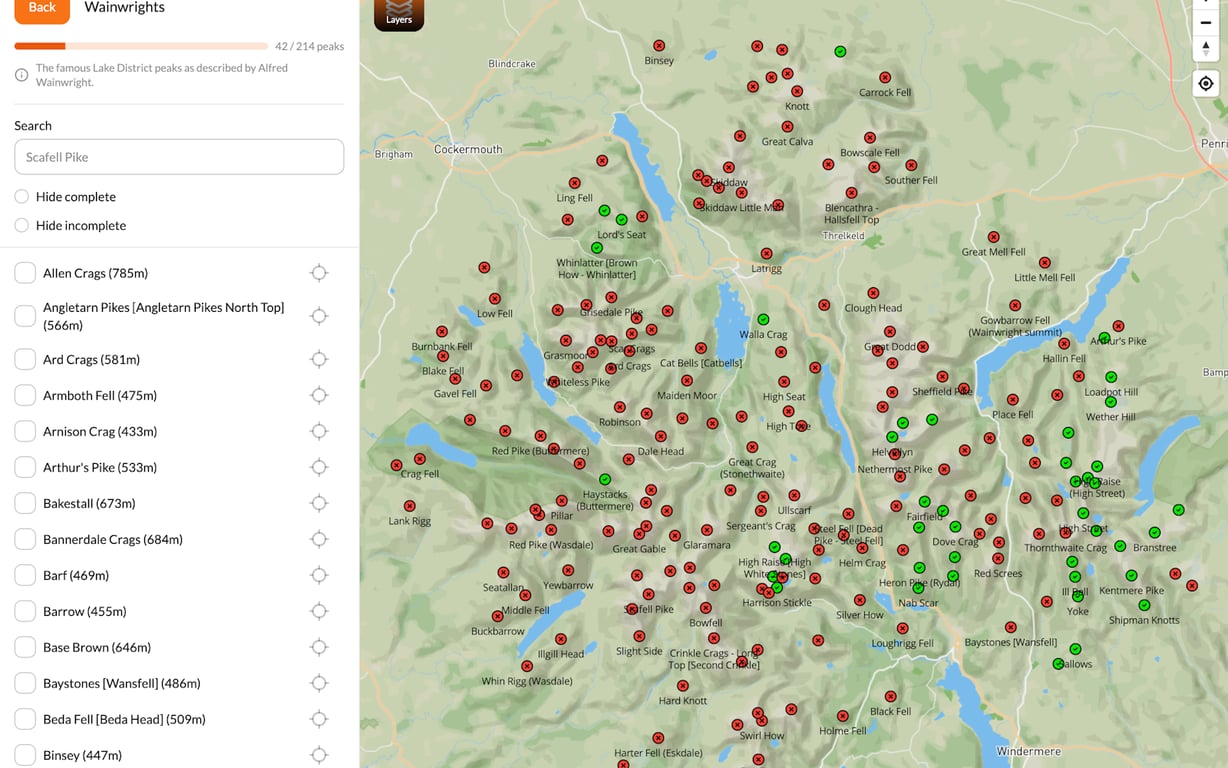Viewport: 1228px width, 768px height.
Task: Select the Hide incomplete option
Action: click(x=21, y=226)
